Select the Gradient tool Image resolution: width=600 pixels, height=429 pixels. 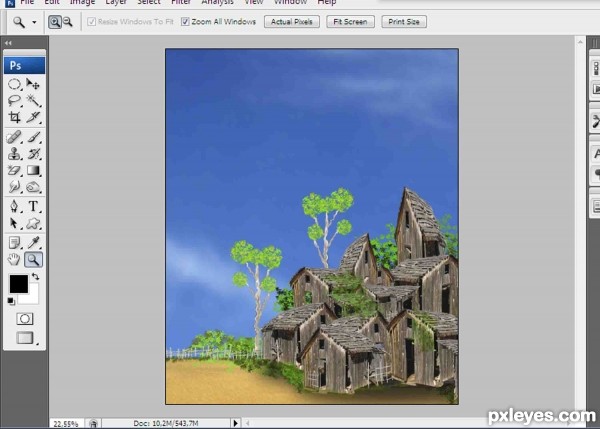[33, 170]
